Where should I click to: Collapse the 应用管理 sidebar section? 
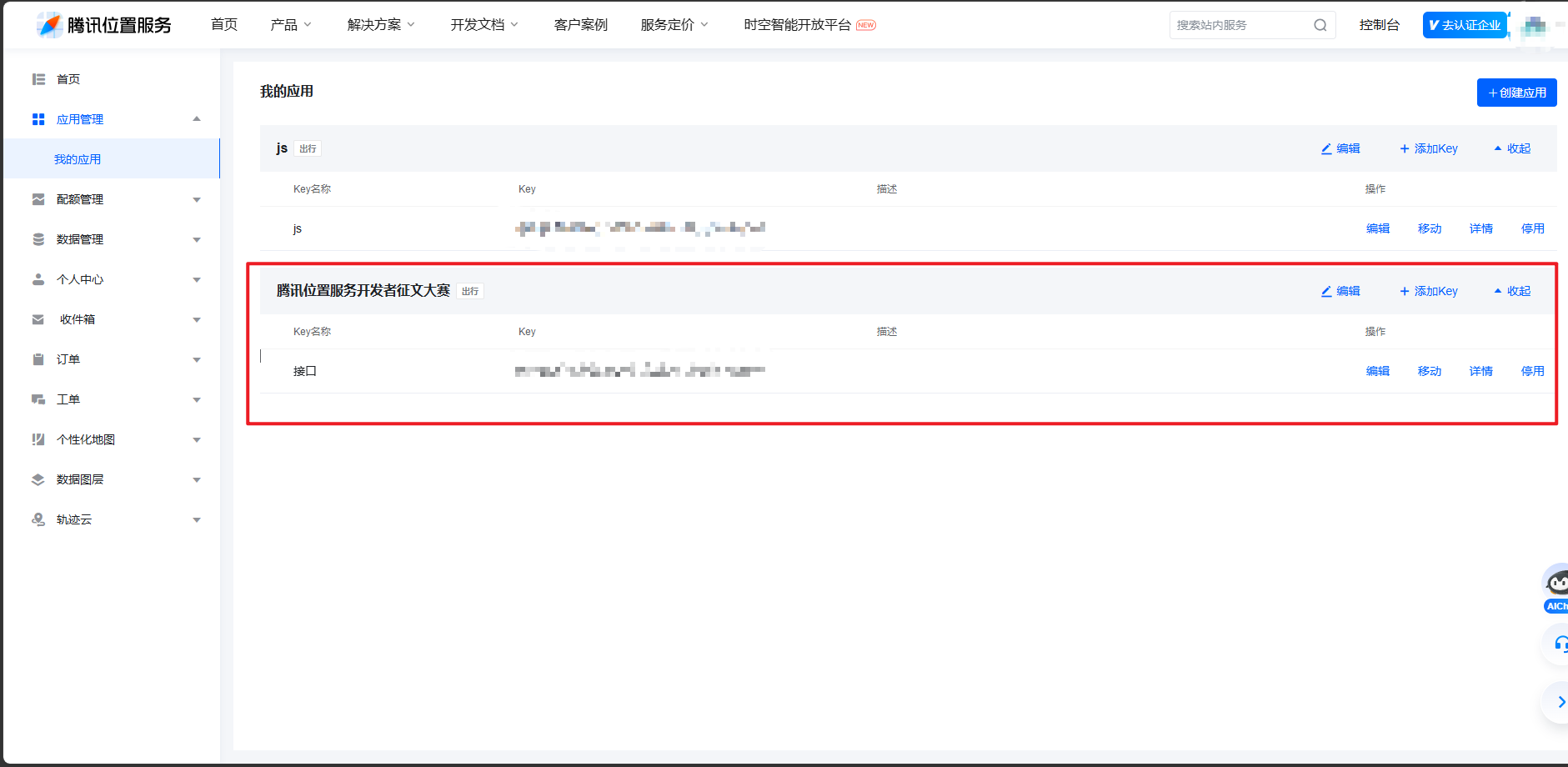click(x=197, y=119)
